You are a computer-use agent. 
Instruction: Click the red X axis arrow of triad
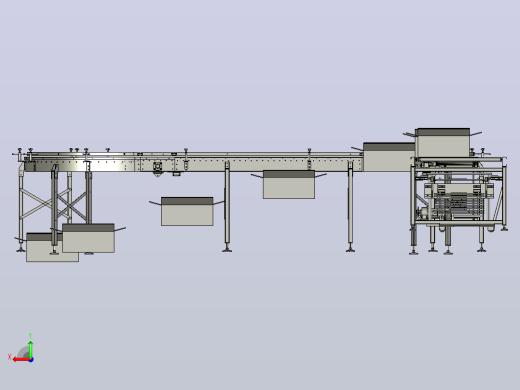pyautogui.click(x=21, y=360)
